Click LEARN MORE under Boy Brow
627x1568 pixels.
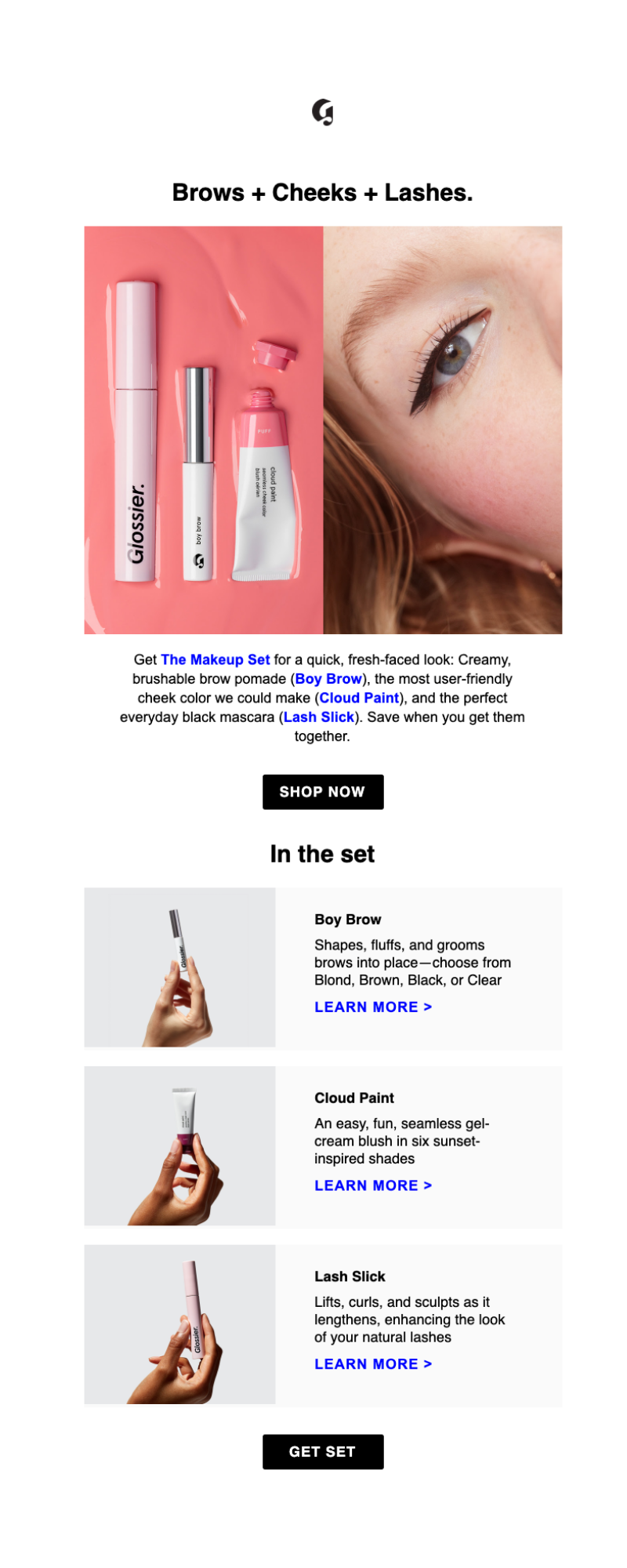pyautogui.click(x=373, y=1007)
